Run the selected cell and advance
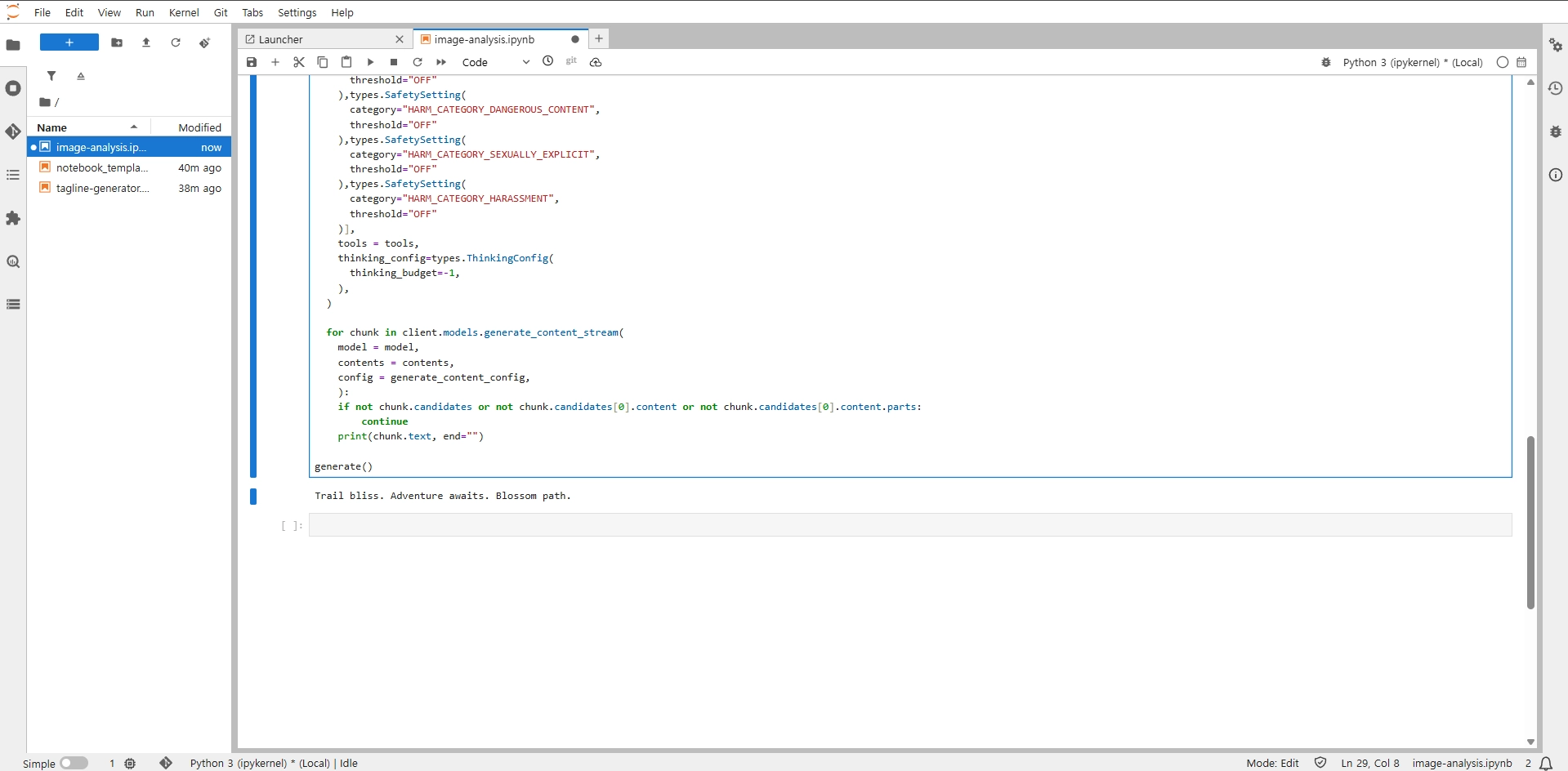Screen dimensions: 1568x771 coord(370,62)
